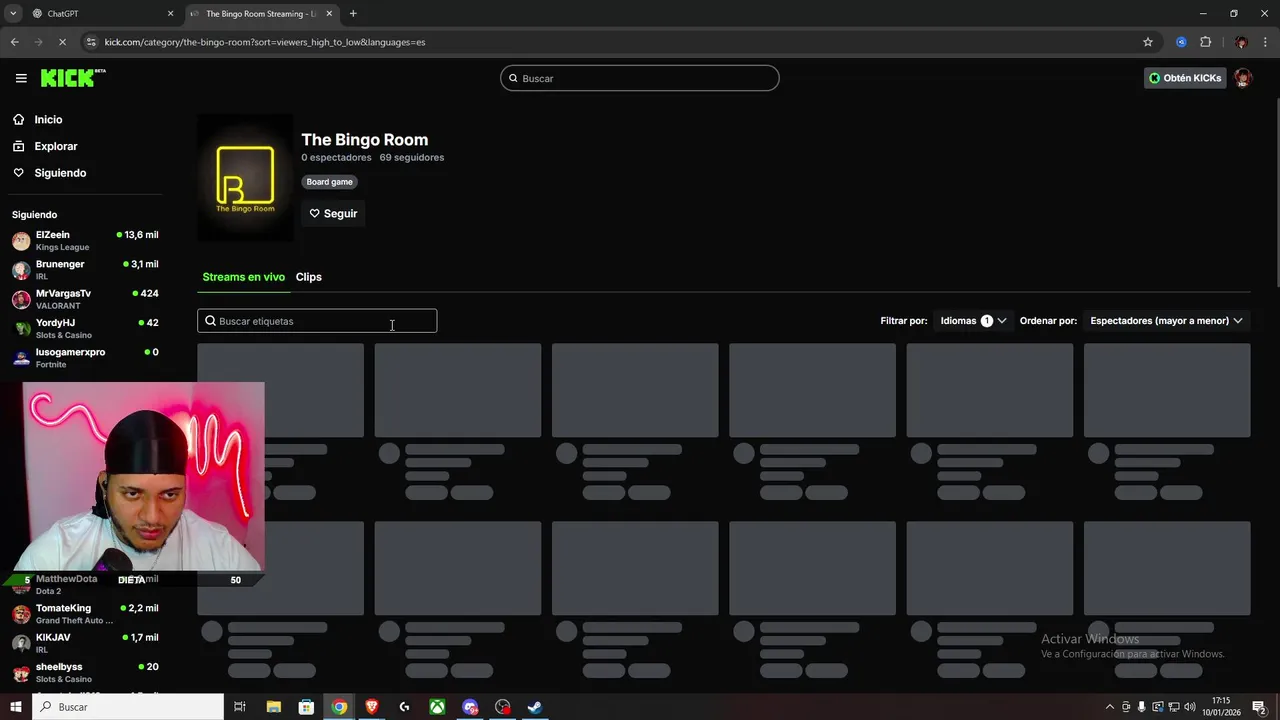Click Brunenger's avatar icon
The image size is (1280, 720).
coord(21,270)
